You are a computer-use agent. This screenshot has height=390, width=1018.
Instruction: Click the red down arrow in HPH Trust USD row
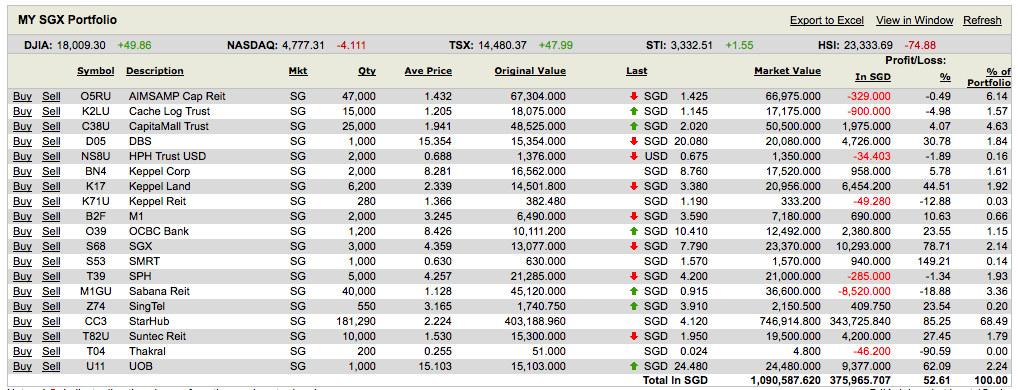point(634,156)
